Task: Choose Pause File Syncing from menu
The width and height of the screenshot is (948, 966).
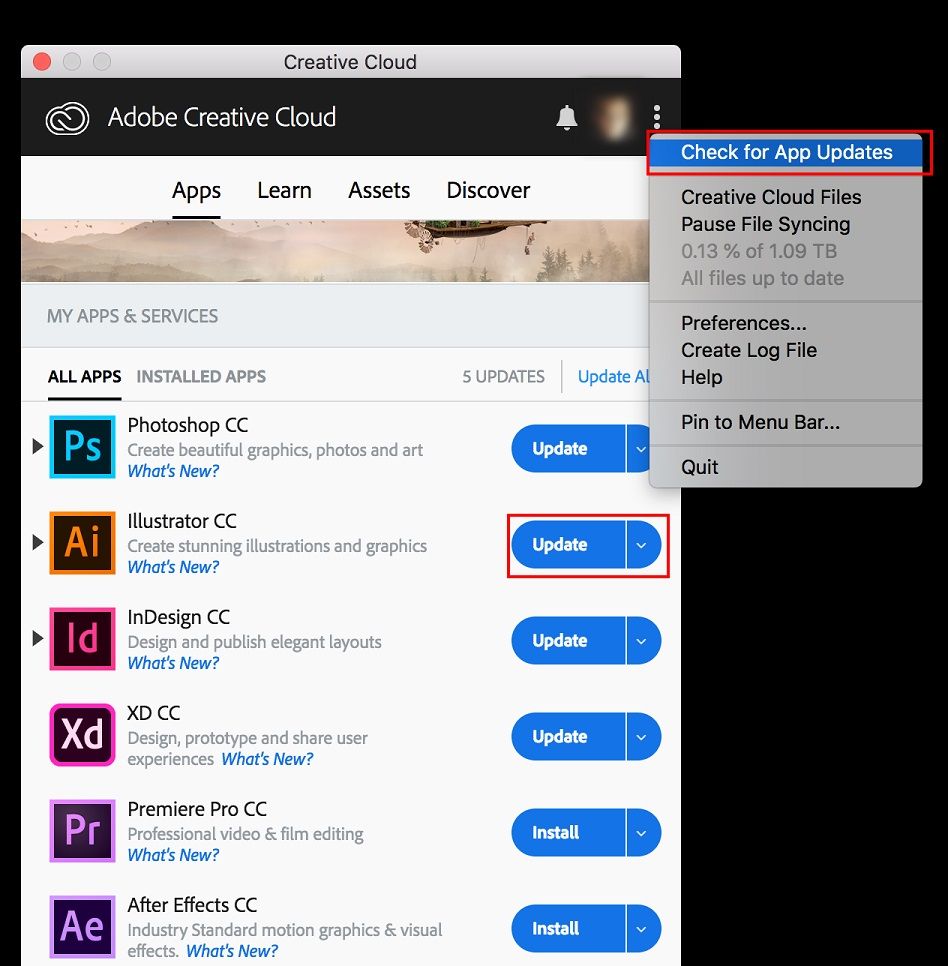Action: pos(765,224)
